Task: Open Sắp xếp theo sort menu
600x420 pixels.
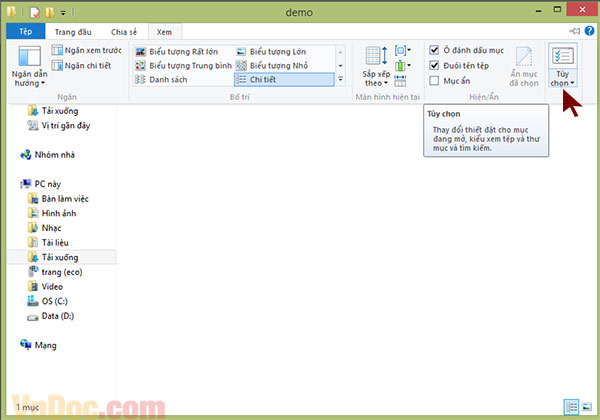Action: [376, 67]
